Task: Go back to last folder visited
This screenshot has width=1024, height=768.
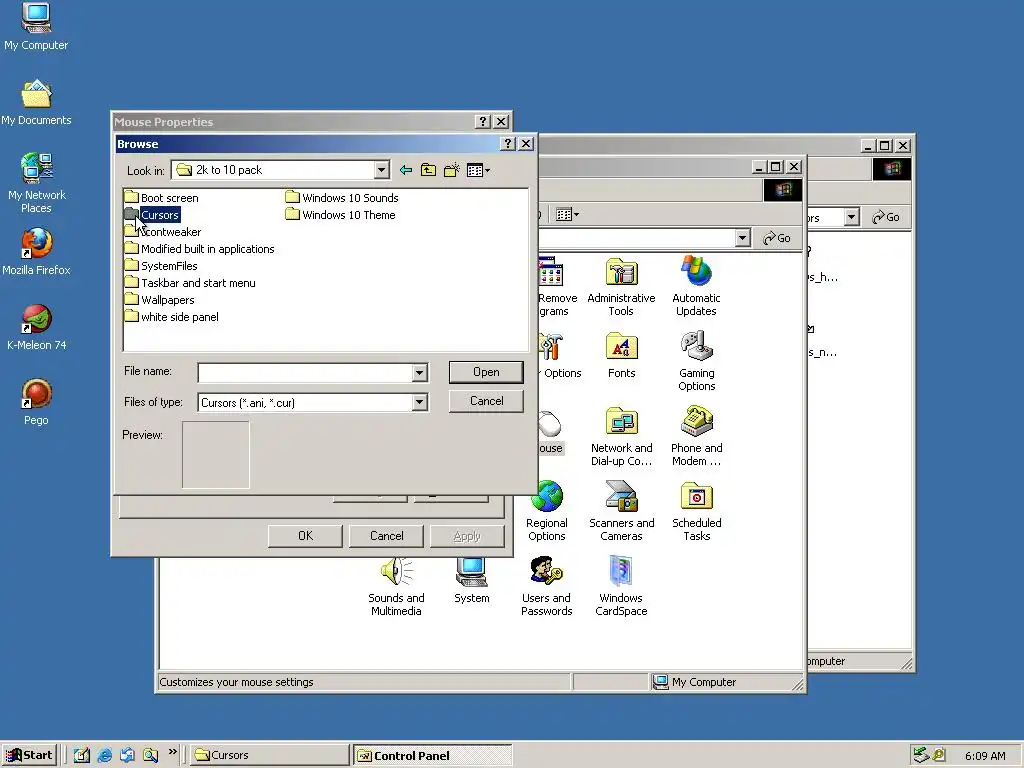Action: point(406,170)
